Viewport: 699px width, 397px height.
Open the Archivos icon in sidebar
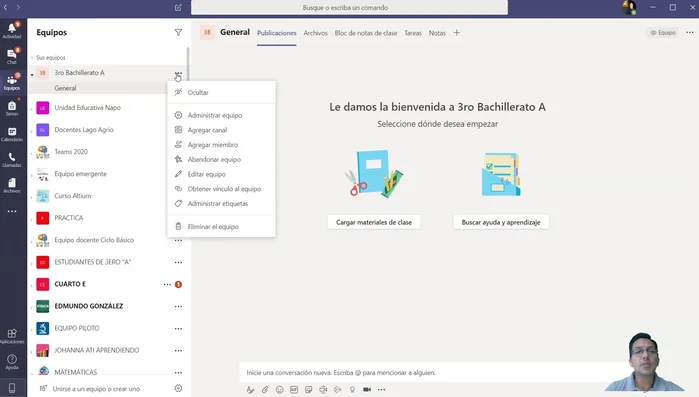tap(12, 185)
